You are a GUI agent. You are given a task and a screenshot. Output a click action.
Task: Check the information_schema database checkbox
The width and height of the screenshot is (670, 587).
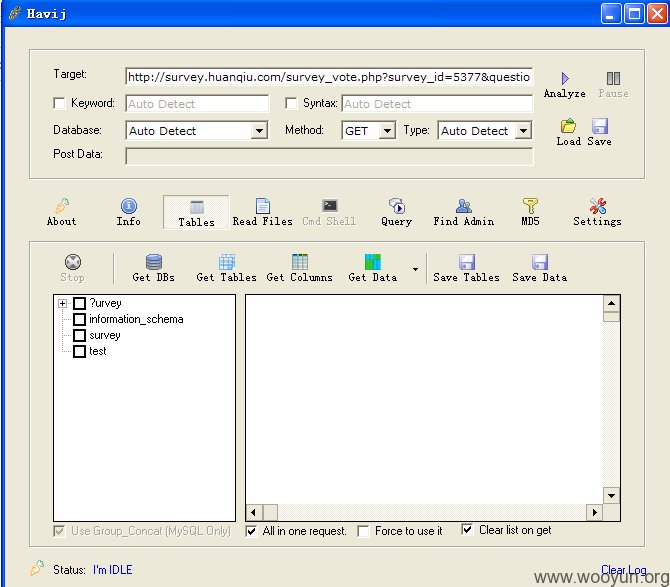click(79, 319)
